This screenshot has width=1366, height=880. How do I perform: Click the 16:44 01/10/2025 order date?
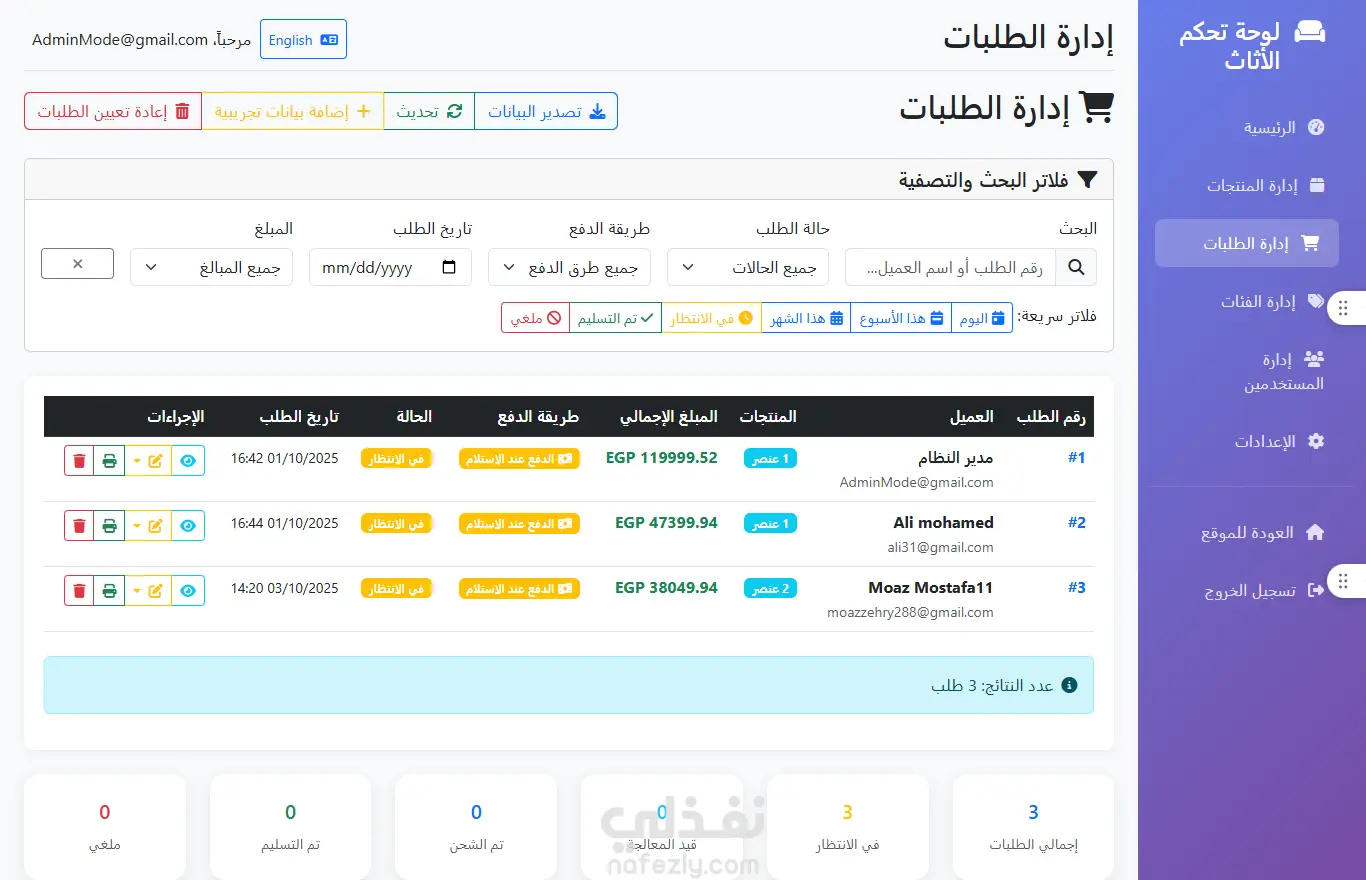click(285, 524)
